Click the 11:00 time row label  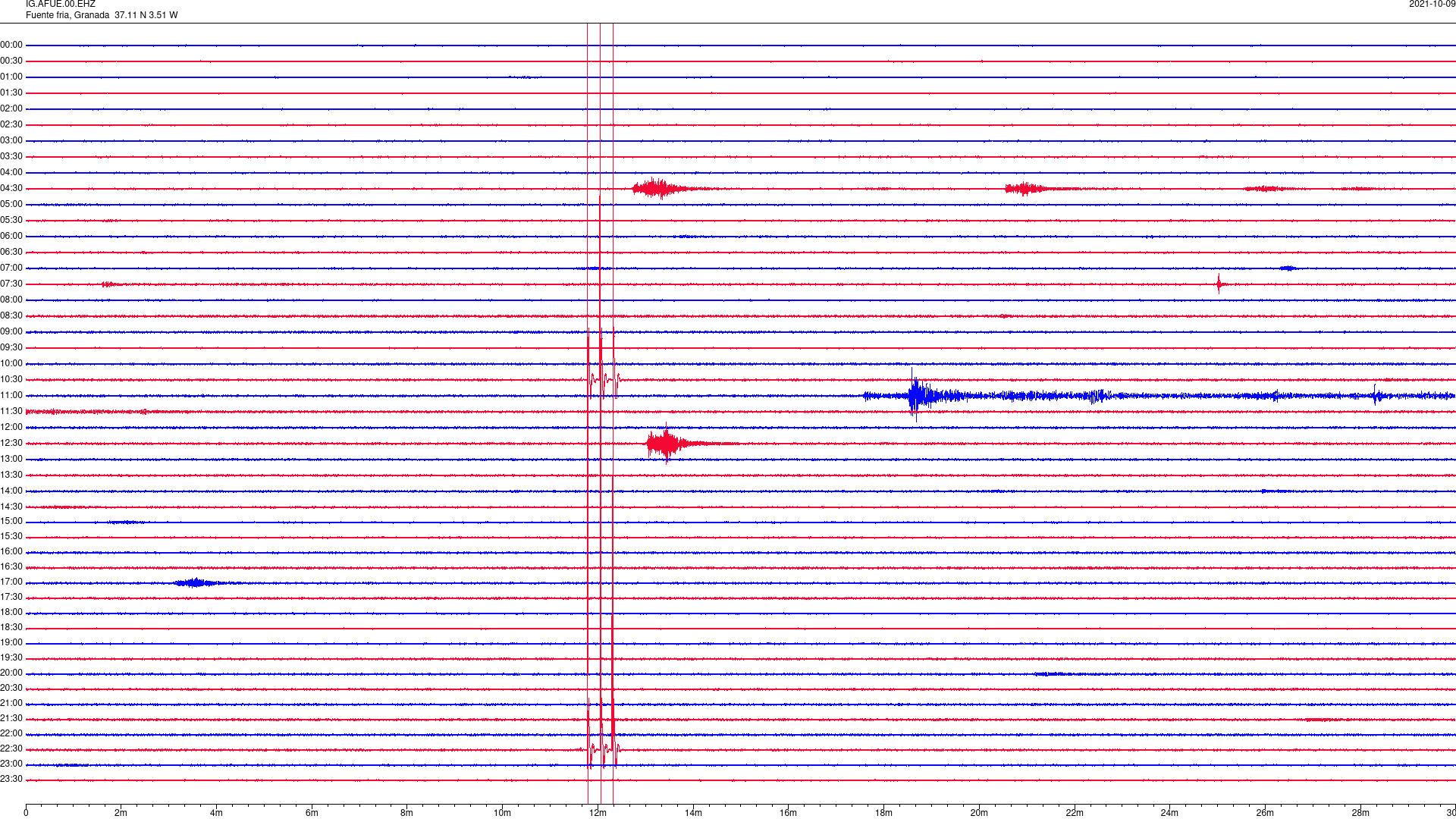11,396
